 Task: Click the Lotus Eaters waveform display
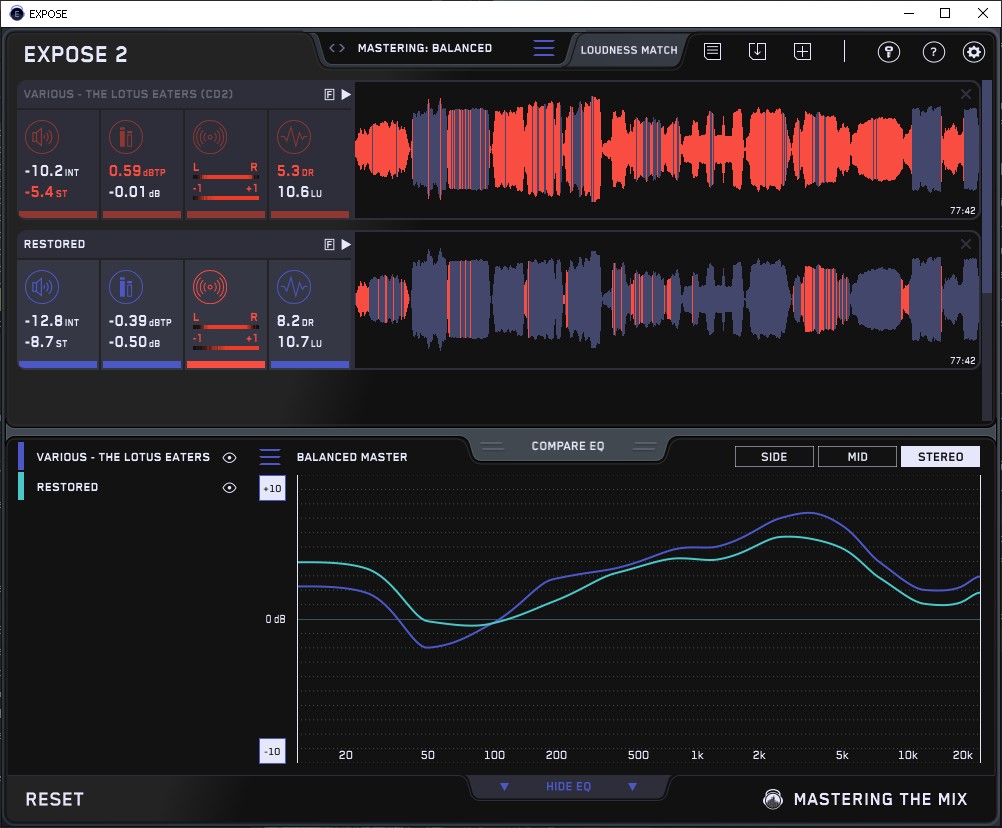[667, 150]
